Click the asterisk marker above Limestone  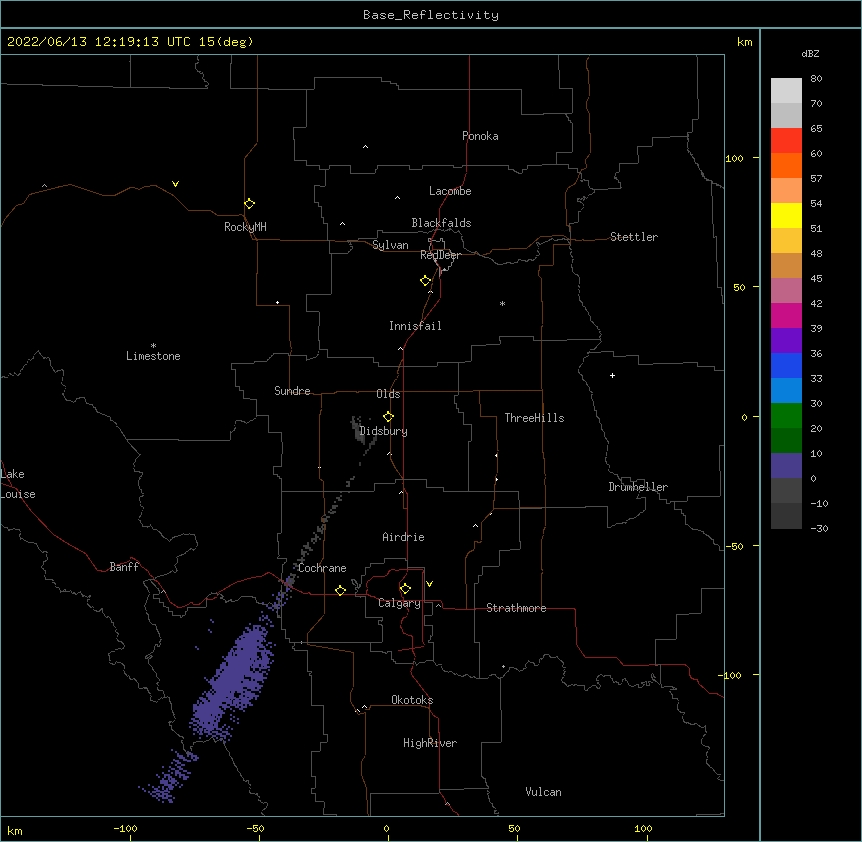[x=153, y=346]
